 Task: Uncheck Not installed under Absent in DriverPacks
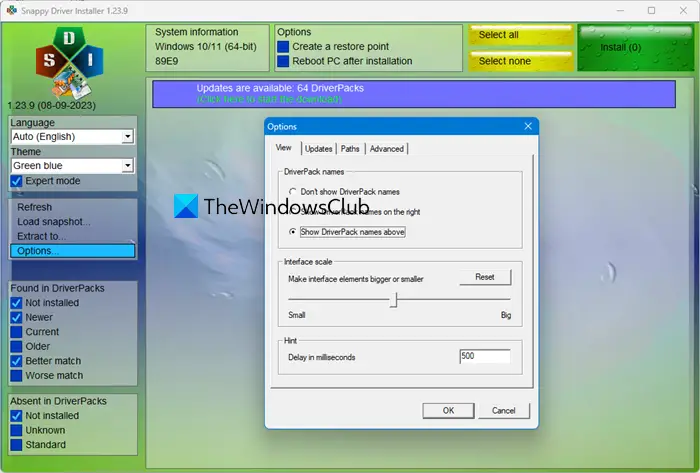click(16, 416)
